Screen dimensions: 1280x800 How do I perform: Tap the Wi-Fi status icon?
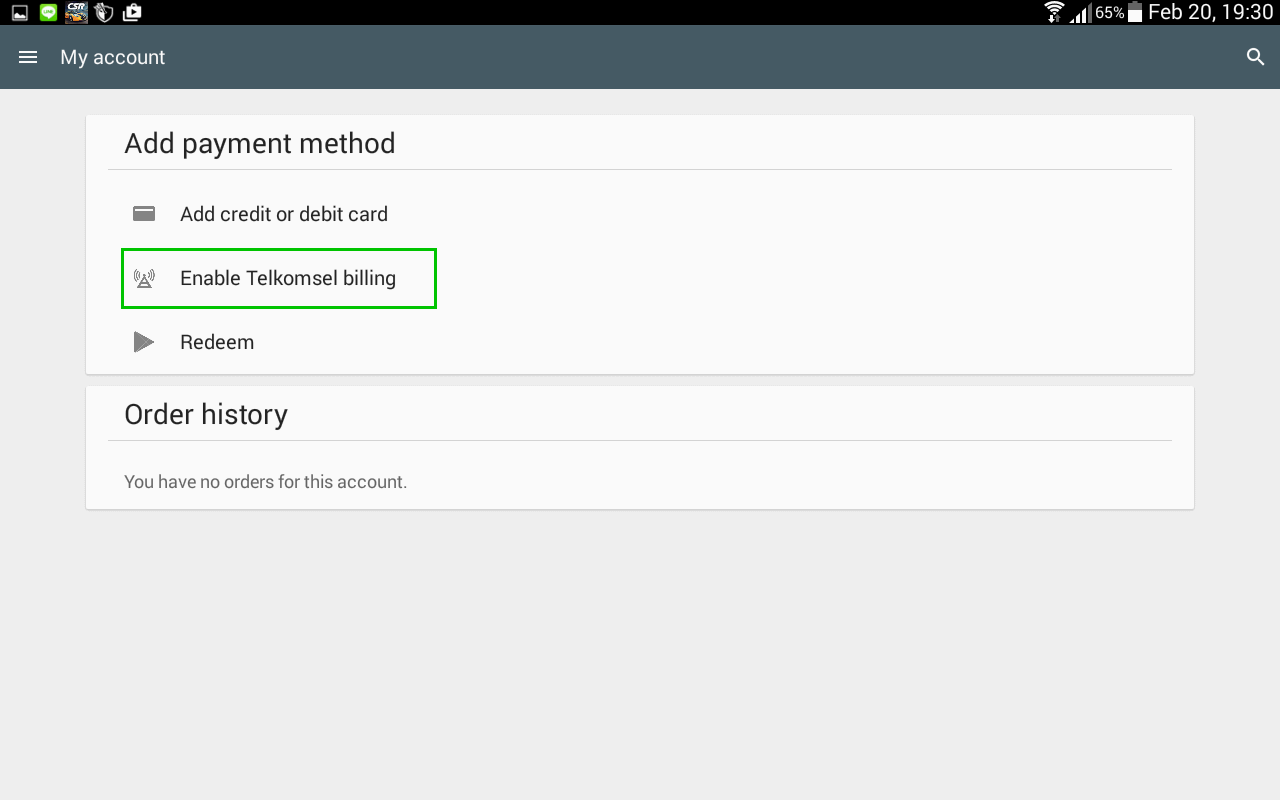[1054, 12]
